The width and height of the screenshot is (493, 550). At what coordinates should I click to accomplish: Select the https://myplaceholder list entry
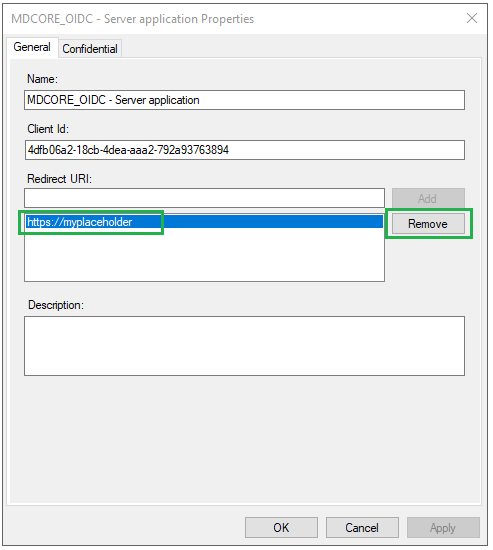[x=204, y=222]
